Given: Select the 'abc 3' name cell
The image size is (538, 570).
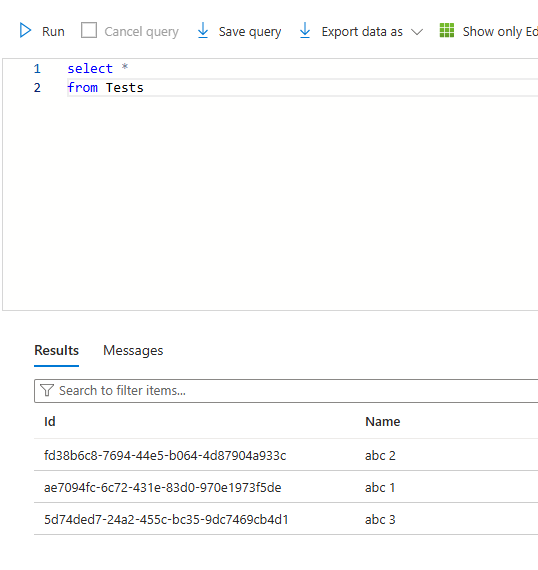Looking at the screenshot, I should [380, 519].
